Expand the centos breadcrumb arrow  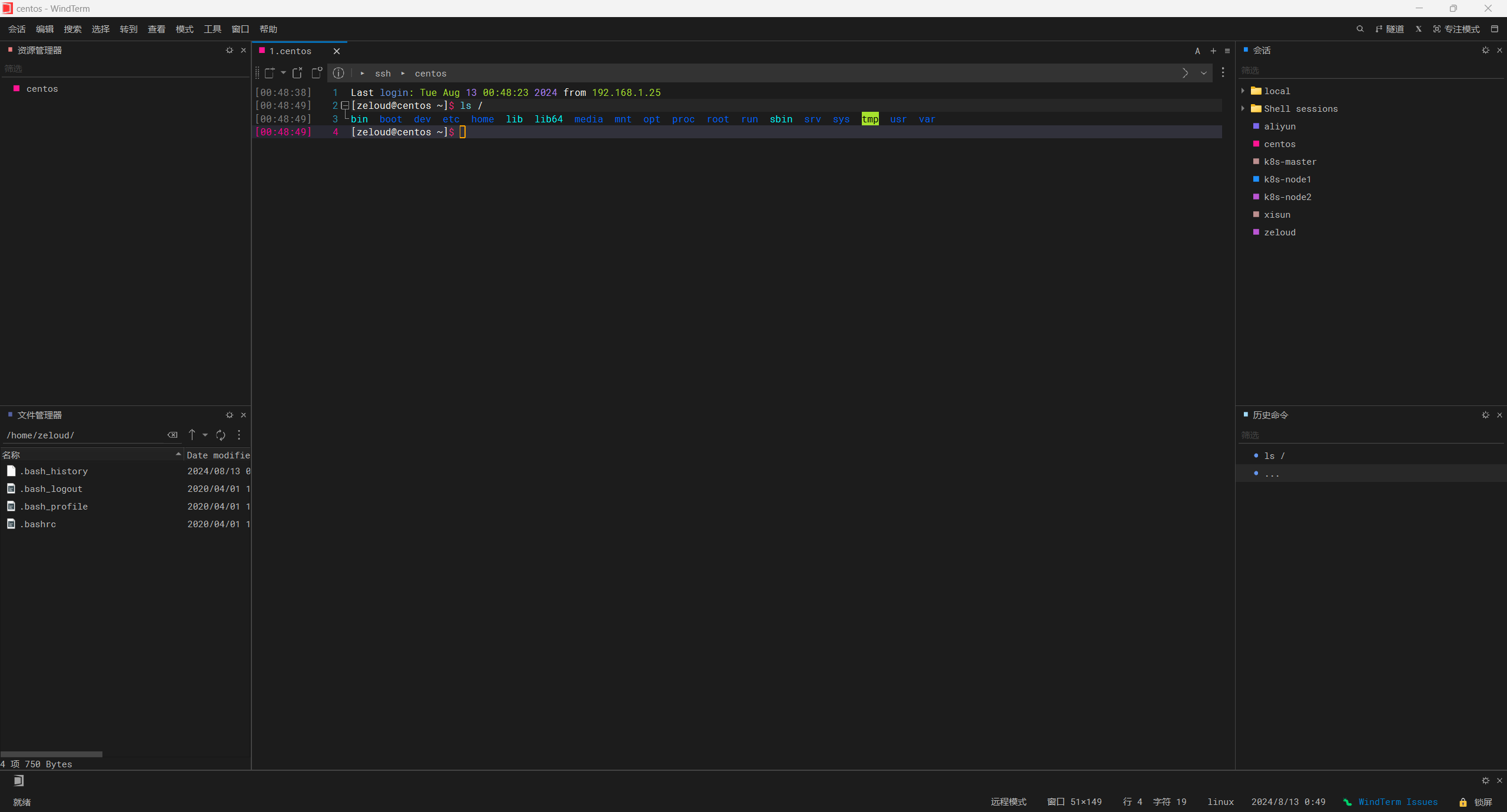403,73
